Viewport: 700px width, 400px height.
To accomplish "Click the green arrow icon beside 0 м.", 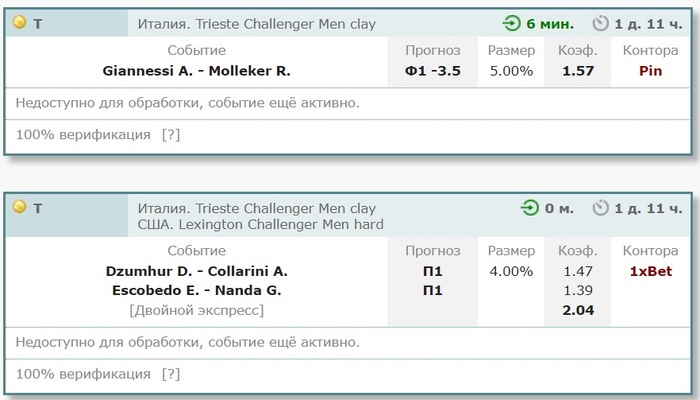I will 530,208.
